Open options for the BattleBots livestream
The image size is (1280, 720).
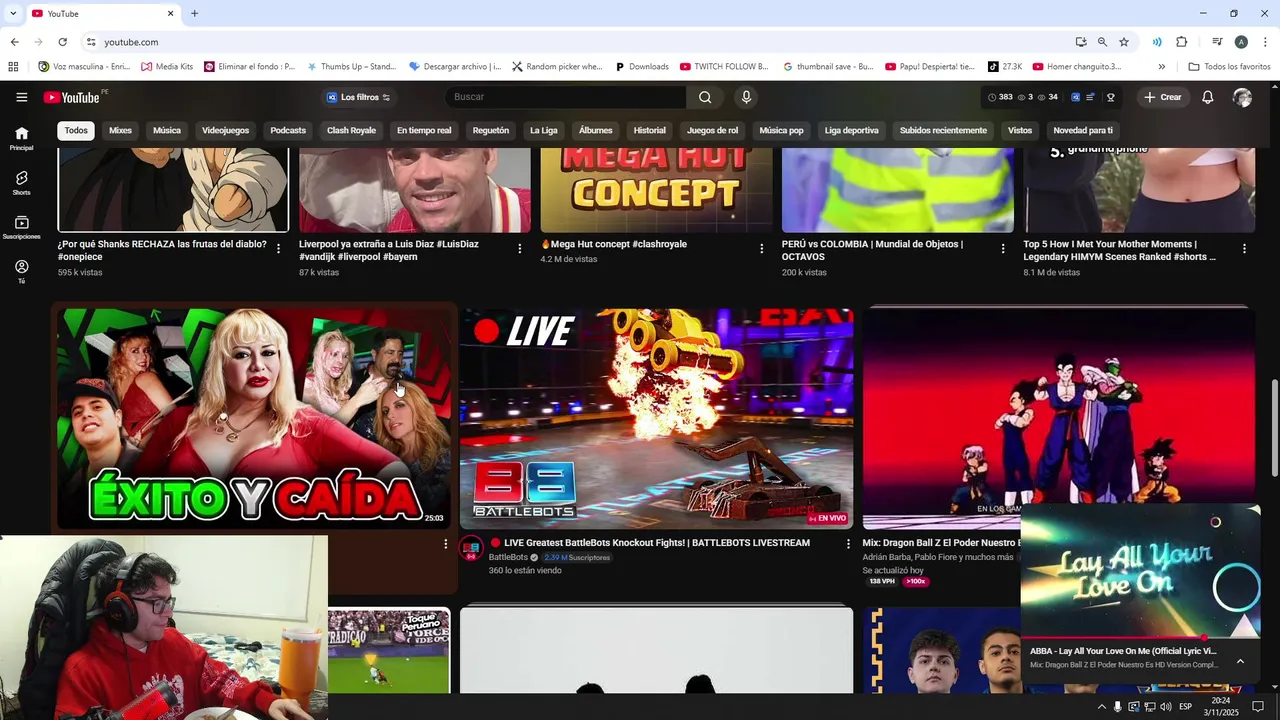click(x=848, y=544)
